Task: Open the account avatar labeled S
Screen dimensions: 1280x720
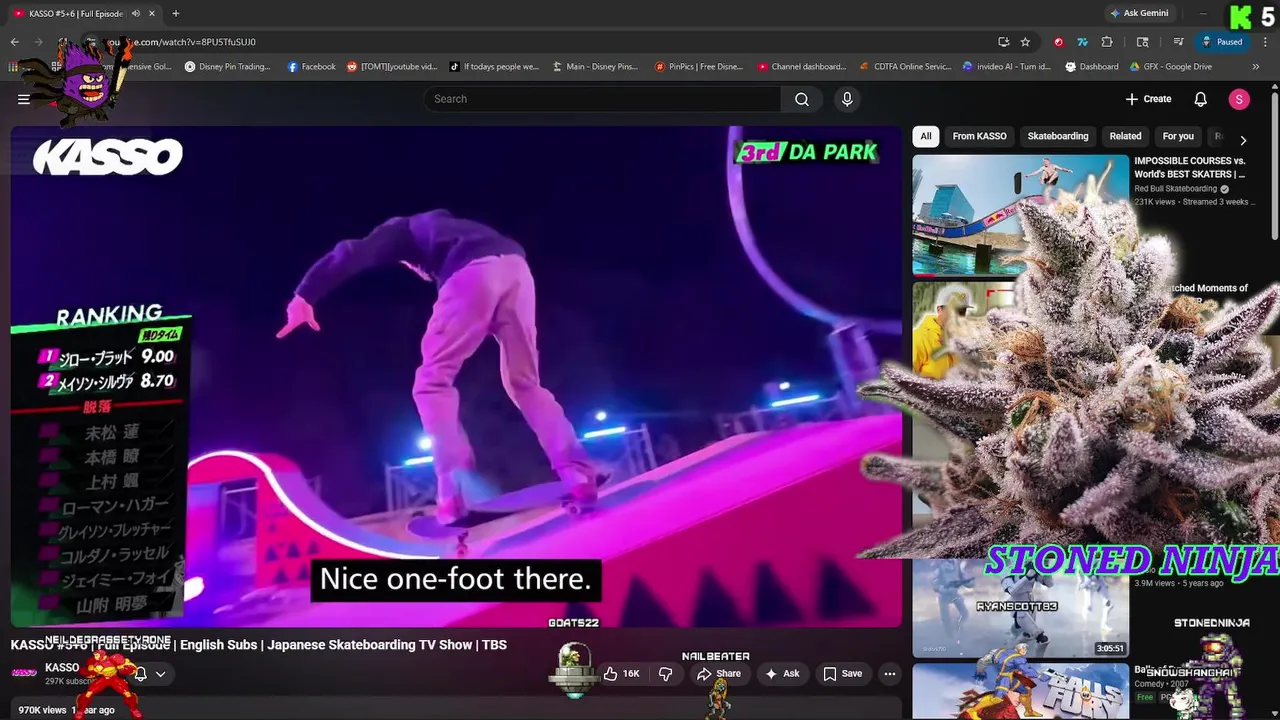Action: tap(1239, 99)
